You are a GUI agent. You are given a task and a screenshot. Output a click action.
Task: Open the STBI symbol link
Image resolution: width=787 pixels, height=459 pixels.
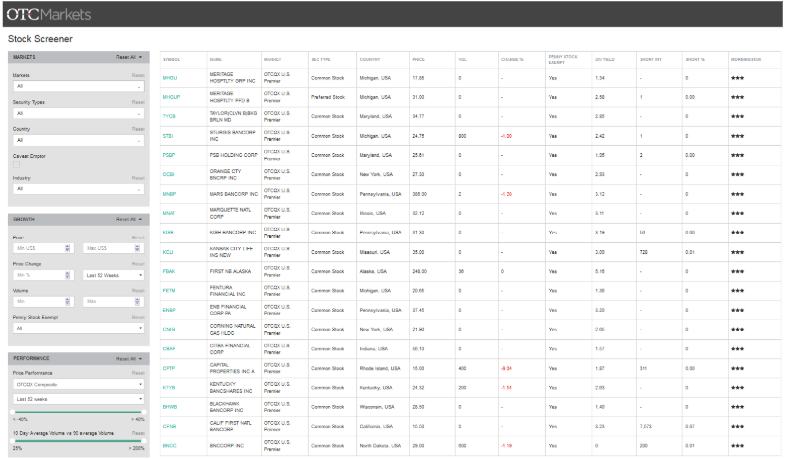click(x=168, y=136)
